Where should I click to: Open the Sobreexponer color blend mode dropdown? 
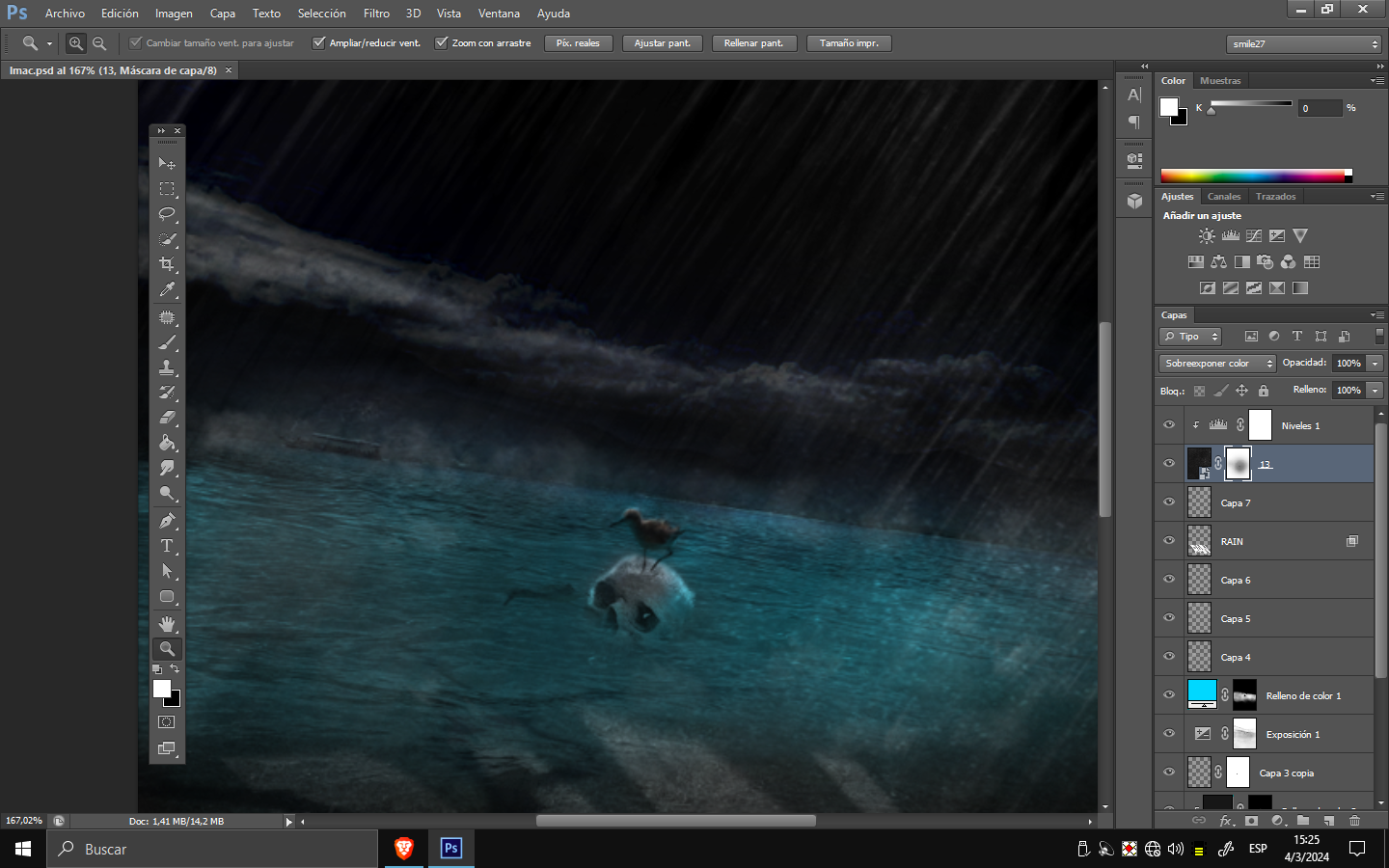(x=1217, y=364)
